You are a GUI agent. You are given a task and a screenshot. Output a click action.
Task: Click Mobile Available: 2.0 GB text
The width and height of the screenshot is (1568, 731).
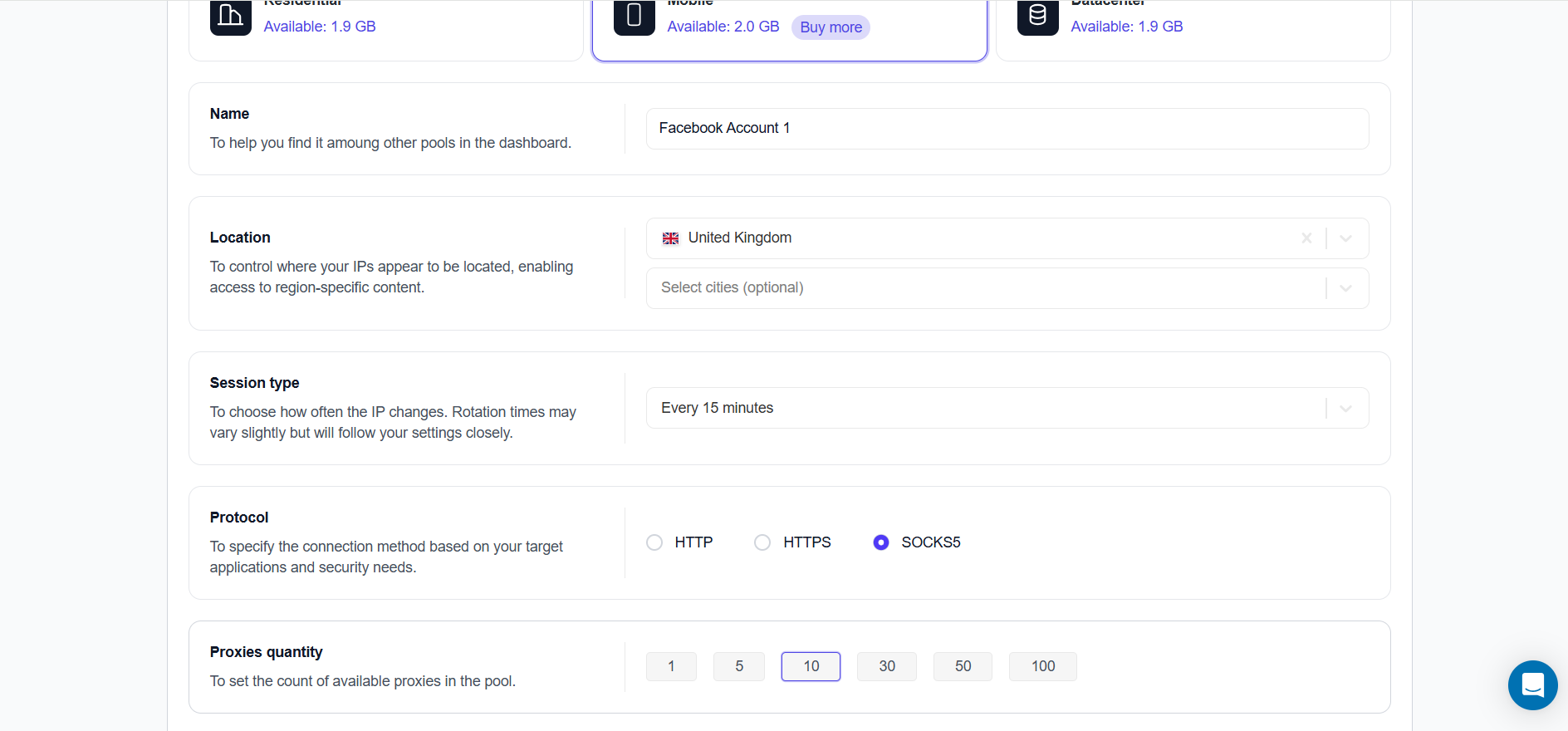[x=723, y=27]
